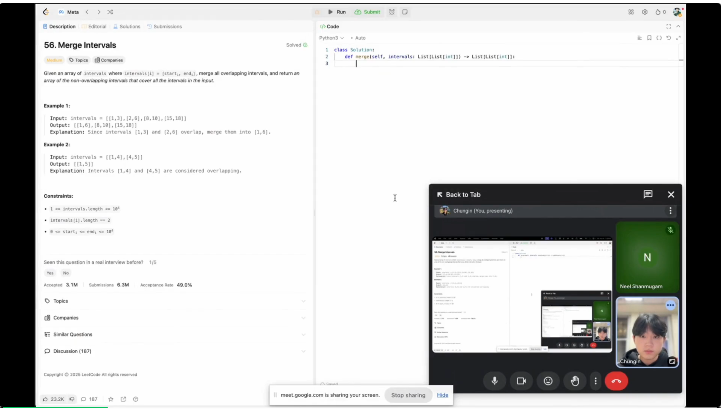Toggle microphone in the Meet popup
The width and height of the screenshot is (722, 409).
(494, 380)
